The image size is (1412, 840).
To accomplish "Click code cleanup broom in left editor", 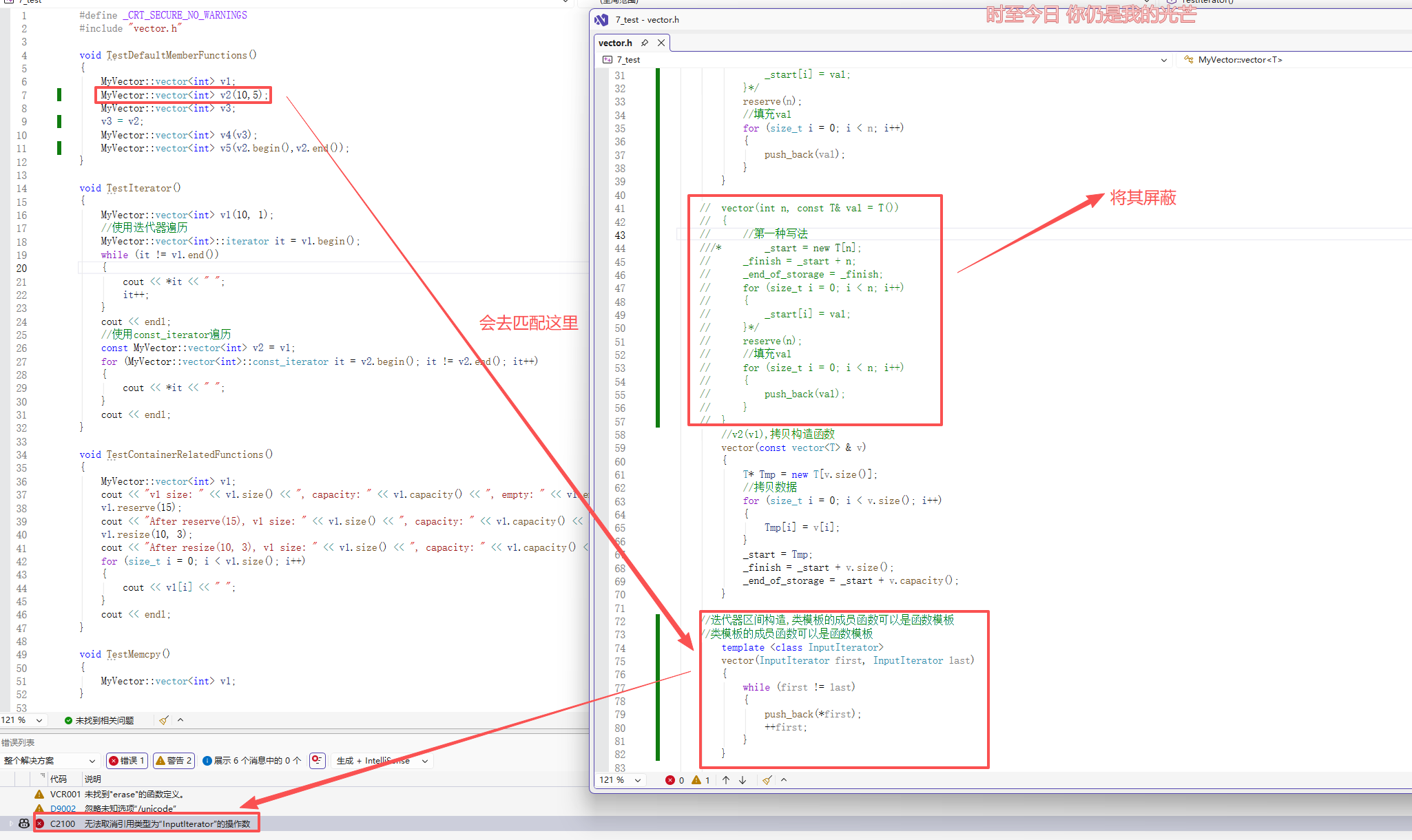I will pyautogui.click(x=163, y=720).
